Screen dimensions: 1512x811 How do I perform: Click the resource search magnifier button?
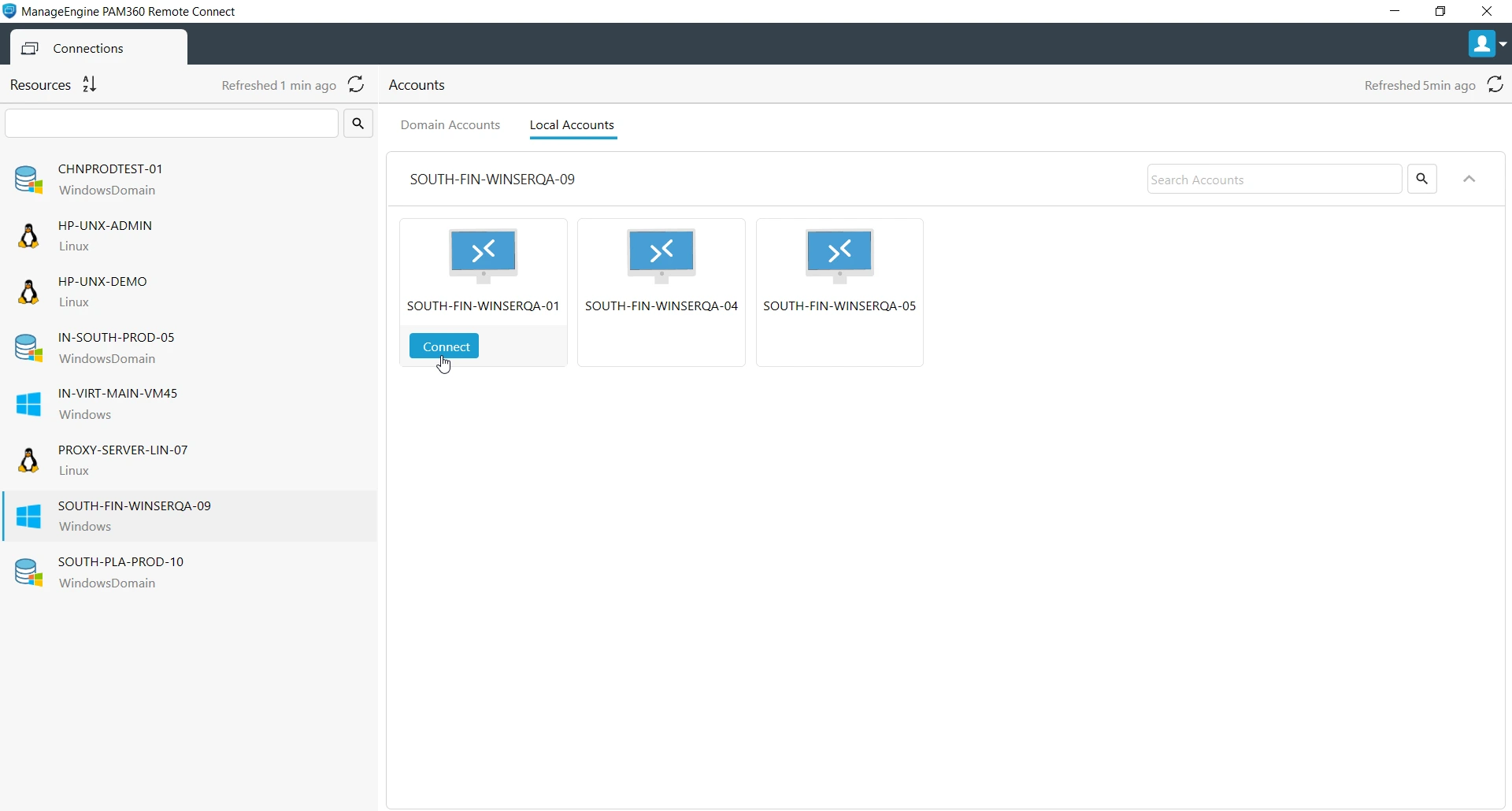(358, 124)
